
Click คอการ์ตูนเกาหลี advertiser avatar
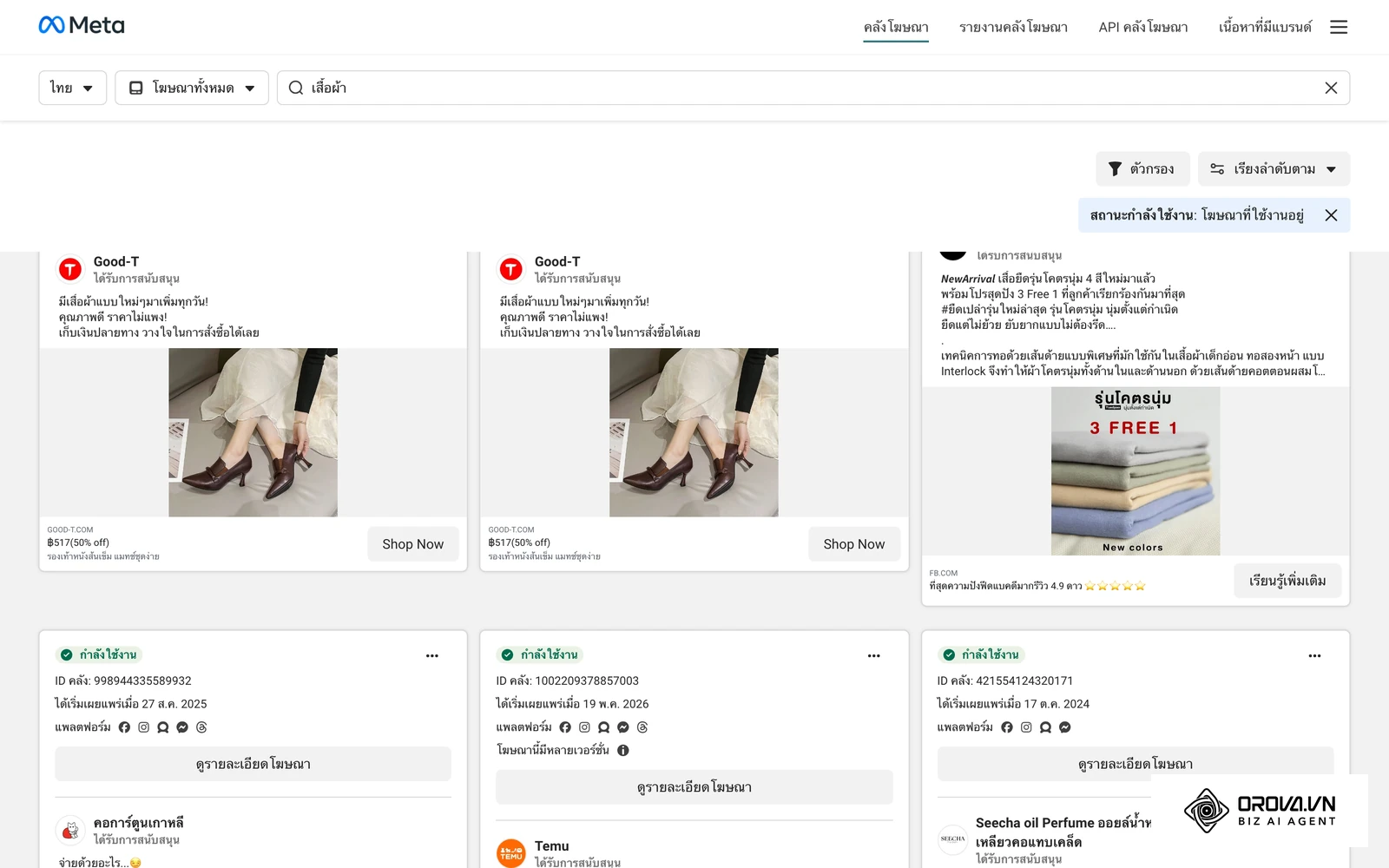tap(69, 831)
